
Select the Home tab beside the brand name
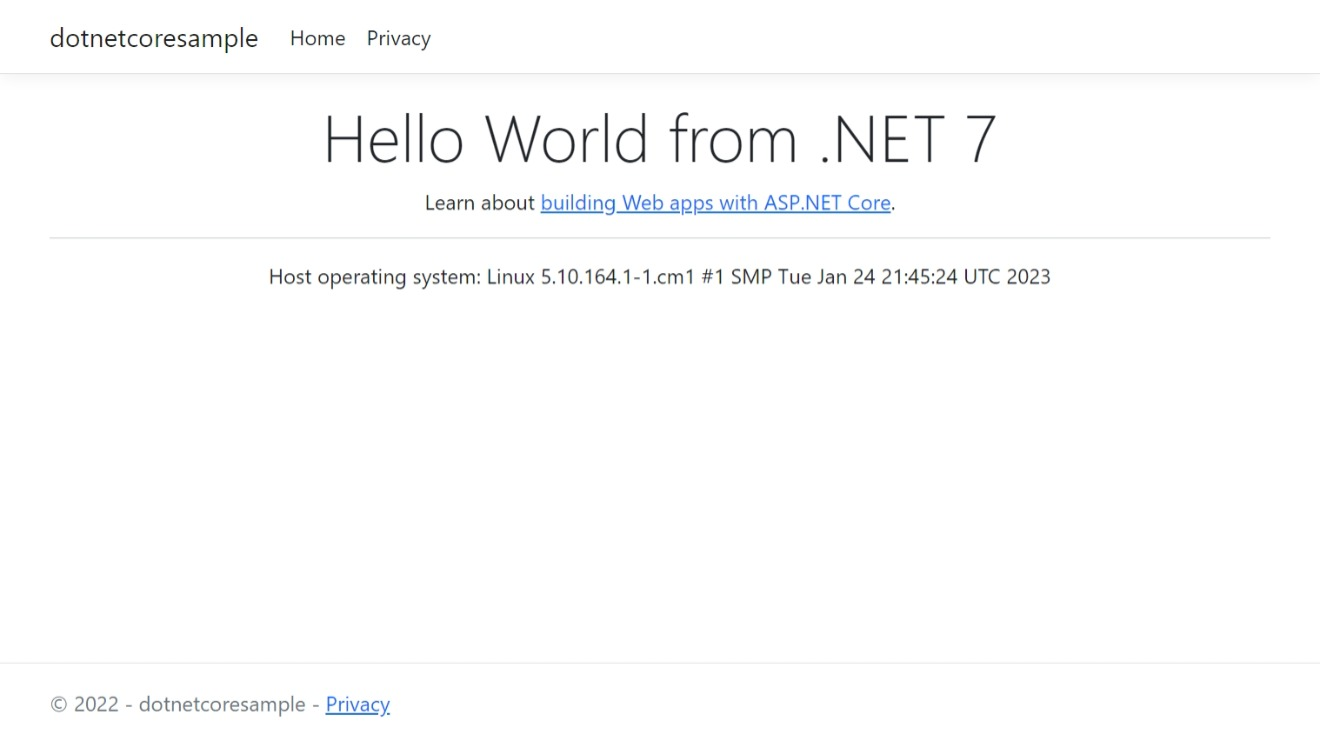point(317,38)
